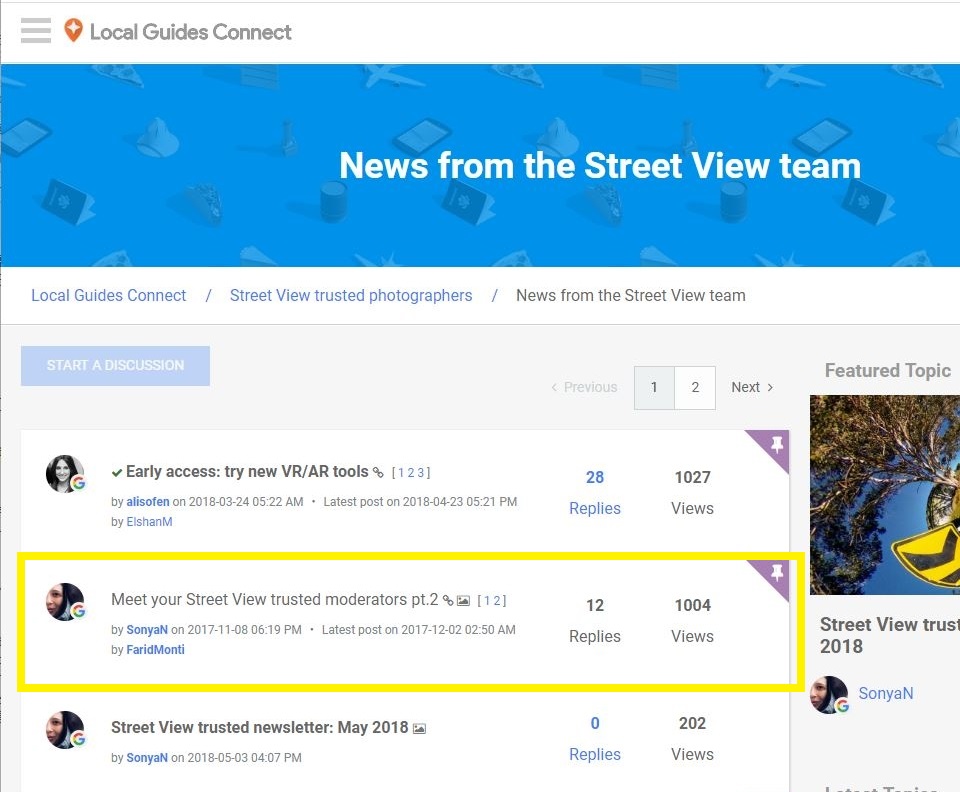Click the link icon beside Early access title
The width and height of the screenshot is (960, 792).
(x=378, y=473)
